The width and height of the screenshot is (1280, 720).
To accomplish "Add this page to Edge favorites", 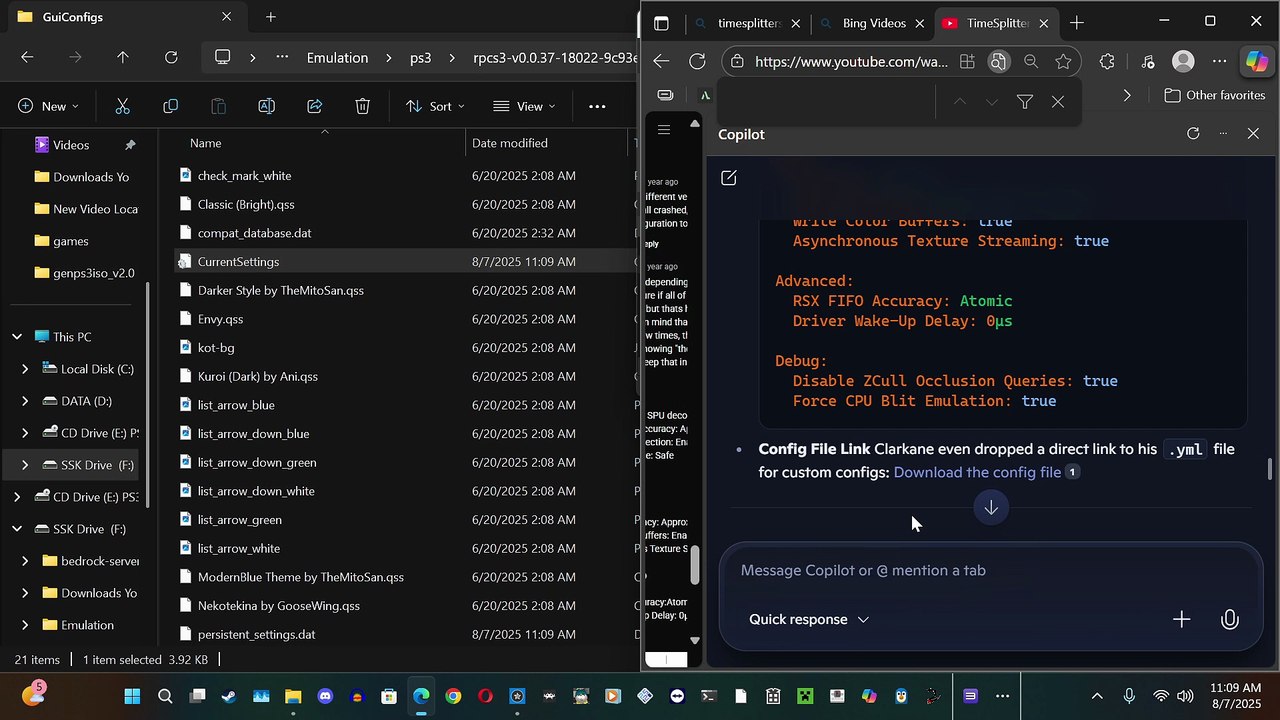I will pyautogui.click(x=1063, y=62).
